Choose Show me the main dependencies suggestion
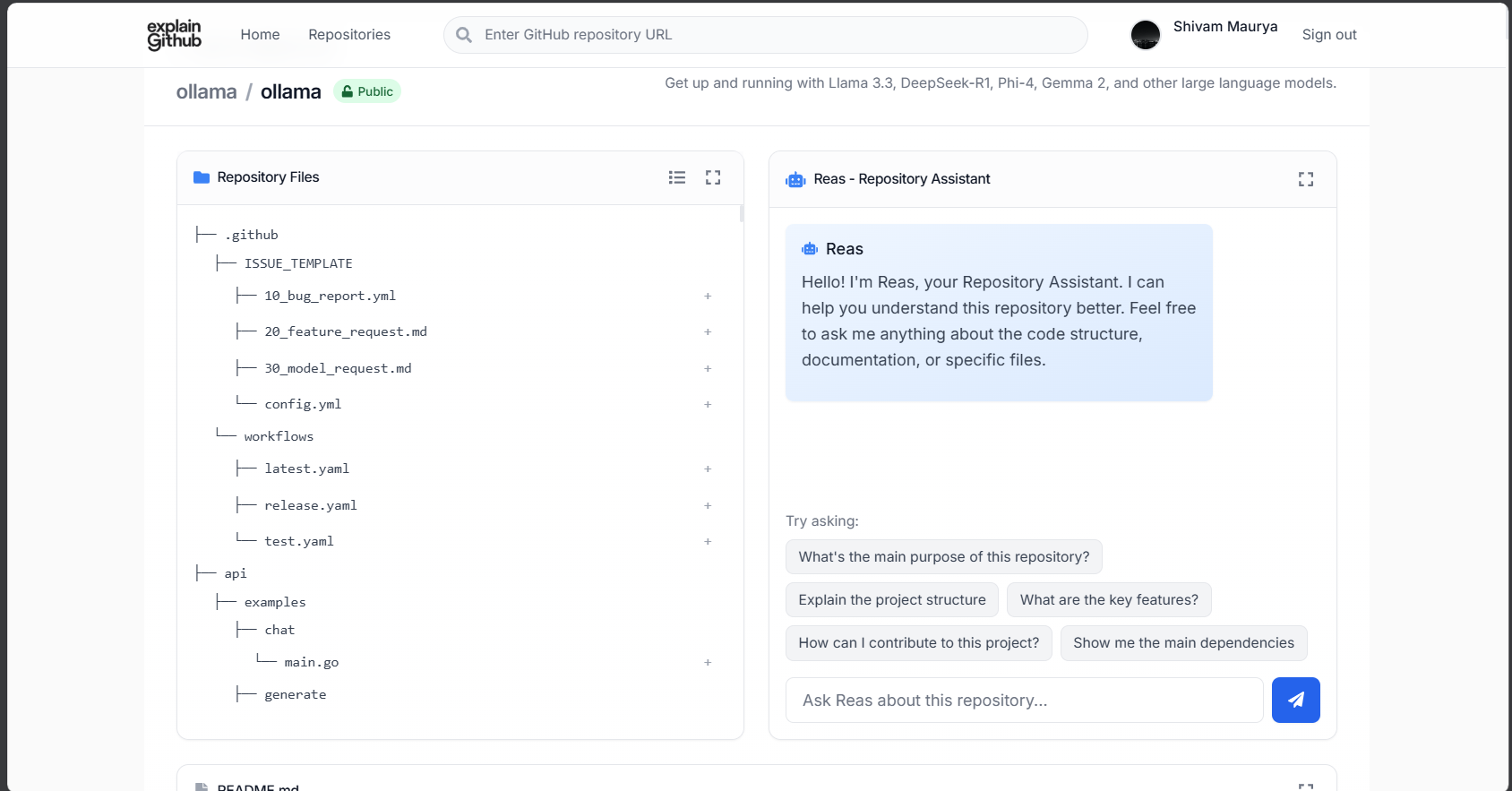The width and height of the screenshot is (1512, 791). click(x=1183, y=643)
